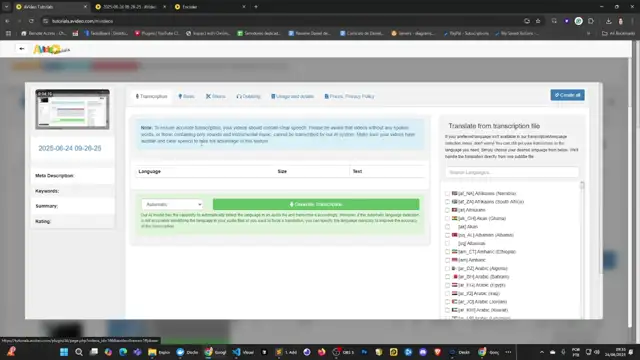Switch to the 2025-06-24 09-28-25 browser tab
Image resolution: width=640 pixels, height=360 pixels.
pyautogui.click(x=130, y=7)
